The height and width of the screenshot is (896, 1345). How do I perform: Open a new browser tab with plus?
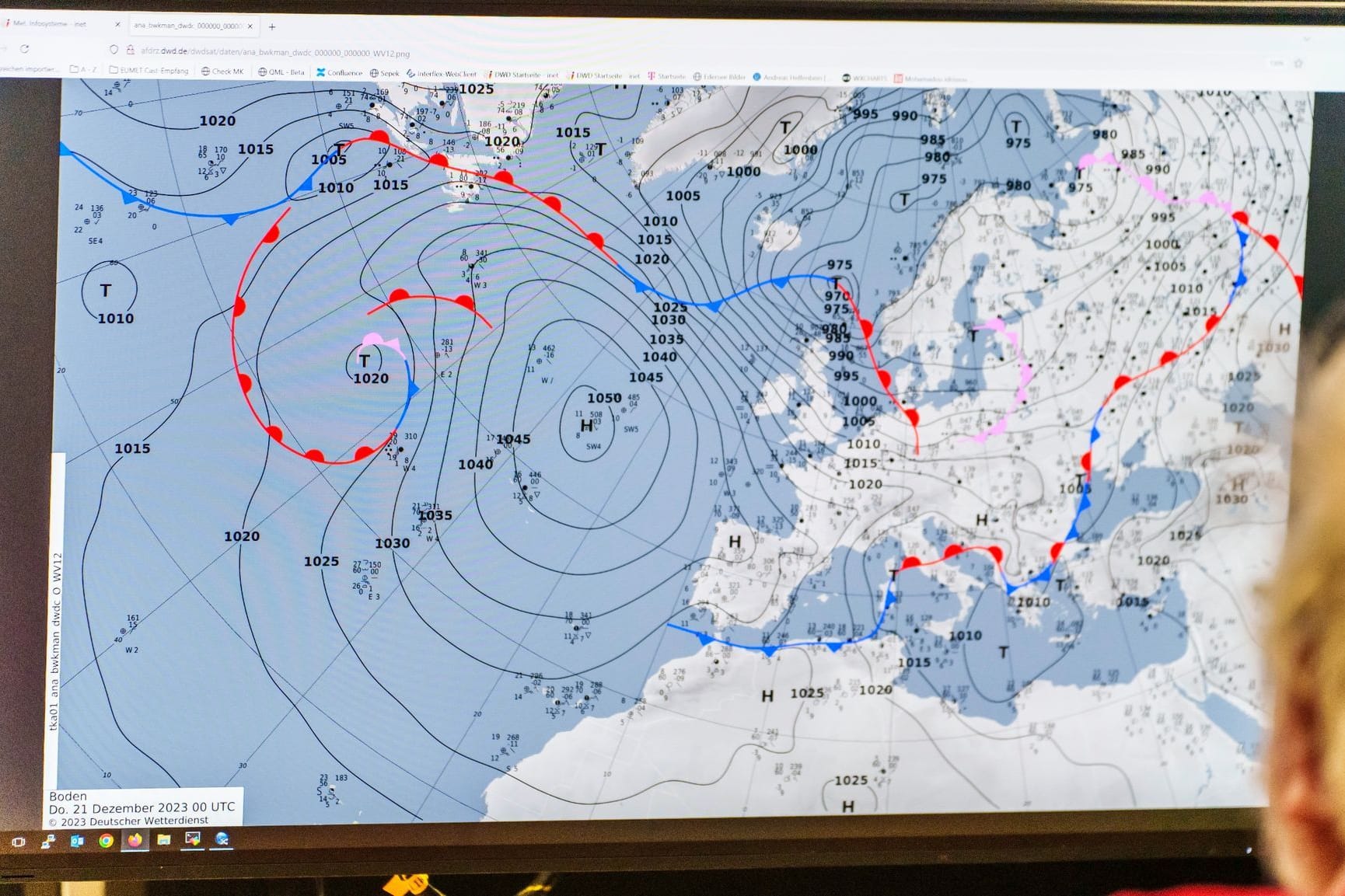(x=272, y=26)
